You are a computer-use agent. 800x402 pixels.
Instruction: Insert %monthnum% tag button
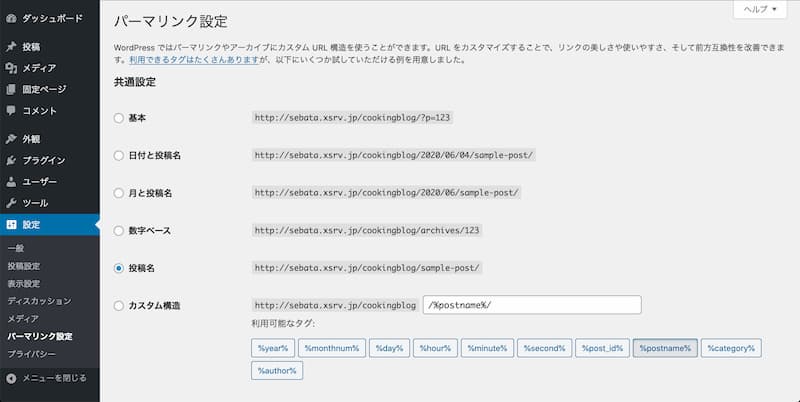[x=332, y=348]
